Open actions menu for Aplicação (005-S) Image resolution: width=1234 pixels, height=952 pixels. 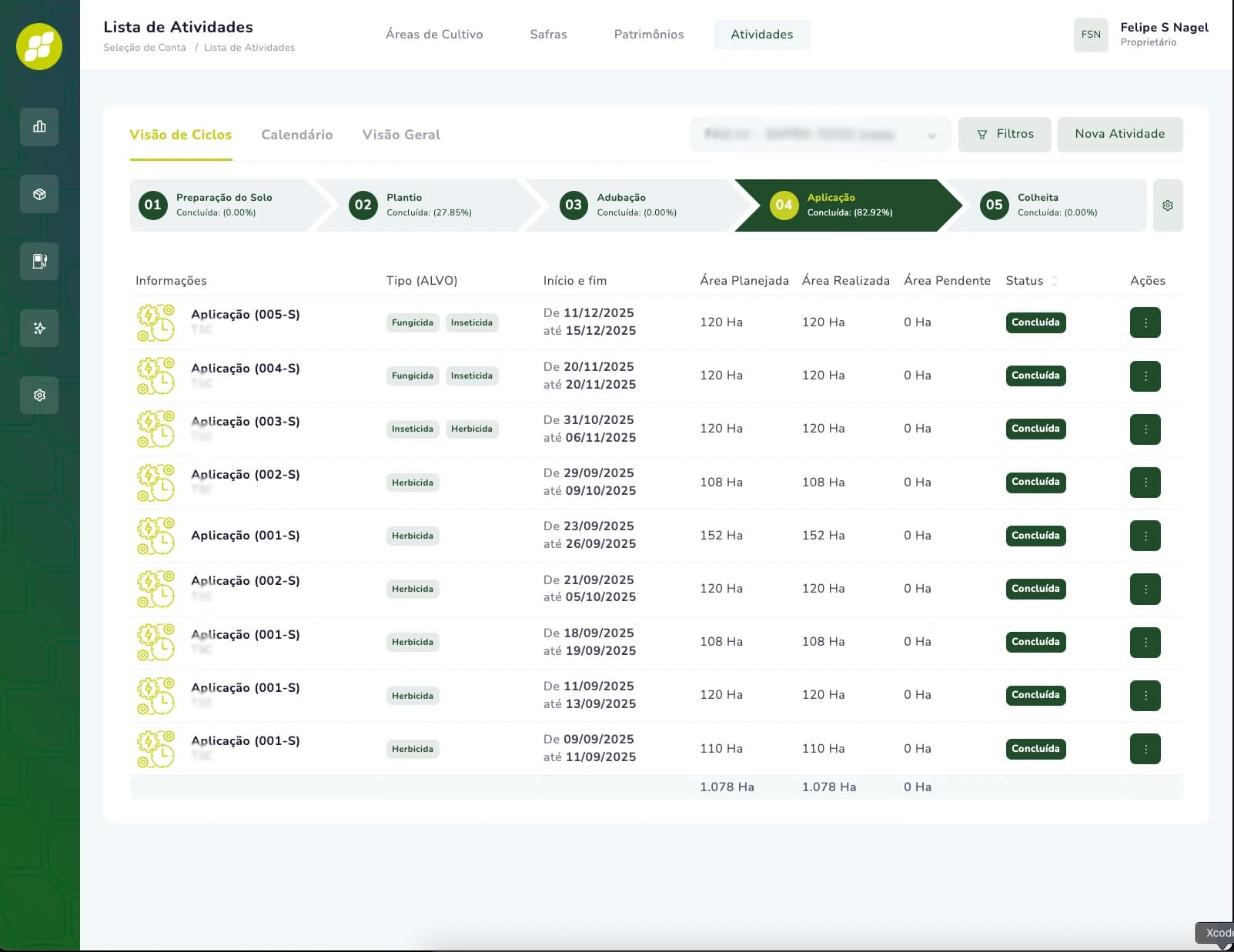[1145, 322]
